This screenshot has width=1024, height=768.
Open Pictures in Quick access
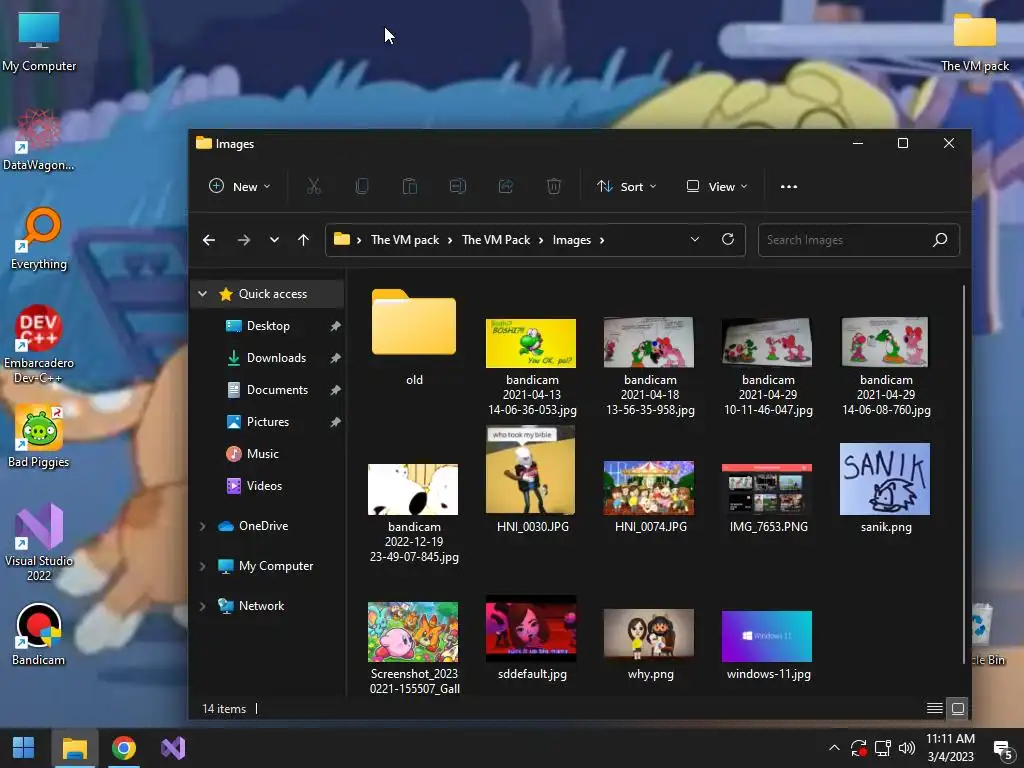(269, 422)
